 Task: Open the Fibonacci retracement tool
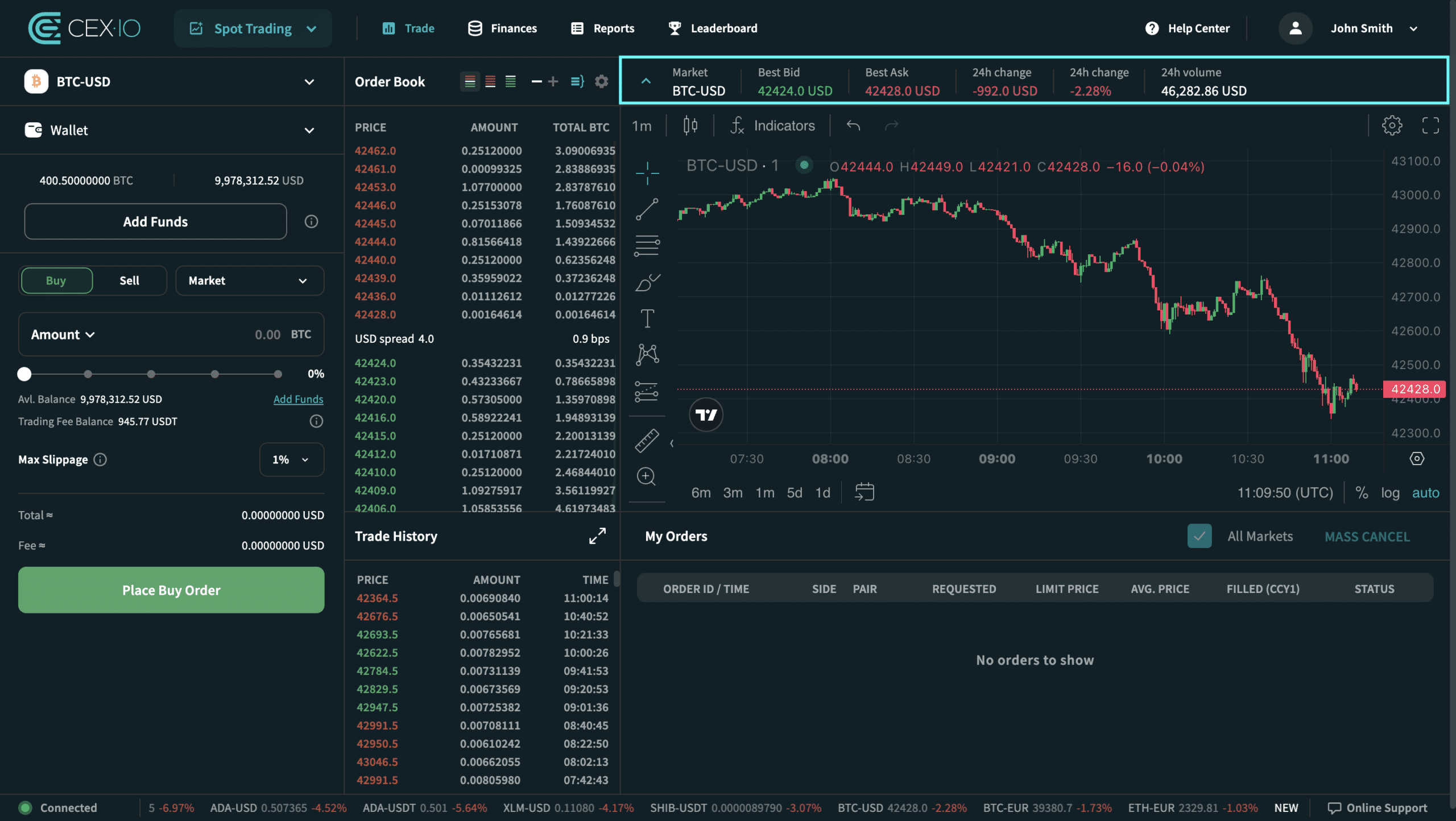pyautogui.click(x=647, y=246)
